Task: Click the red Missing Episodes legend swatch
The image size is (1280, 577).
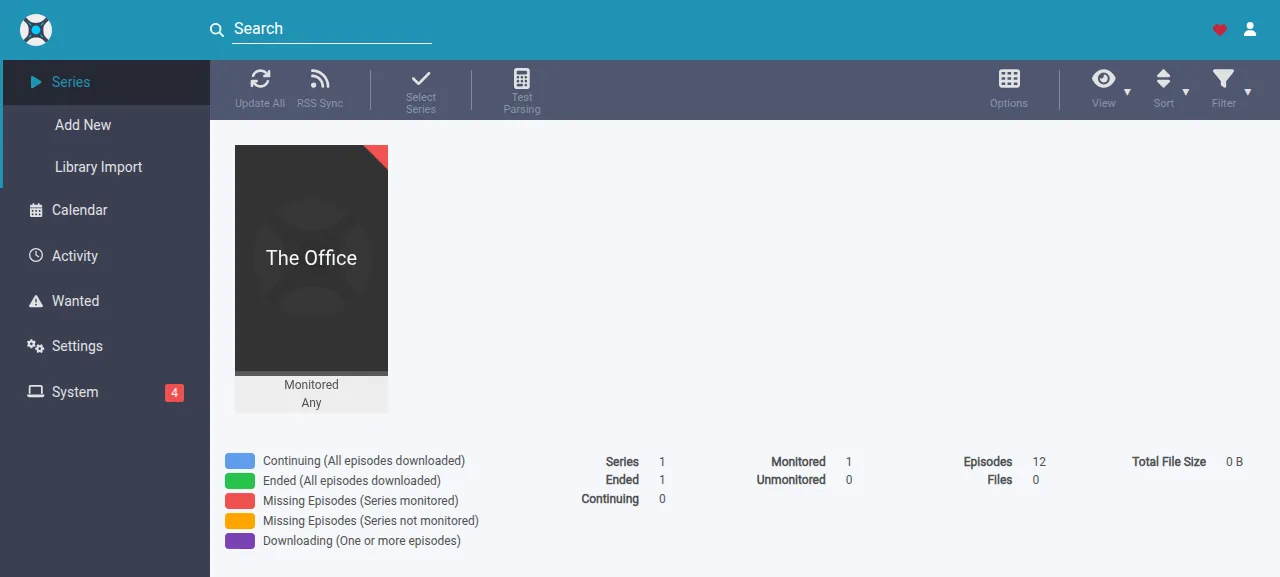Action: (x=240, y=501)
